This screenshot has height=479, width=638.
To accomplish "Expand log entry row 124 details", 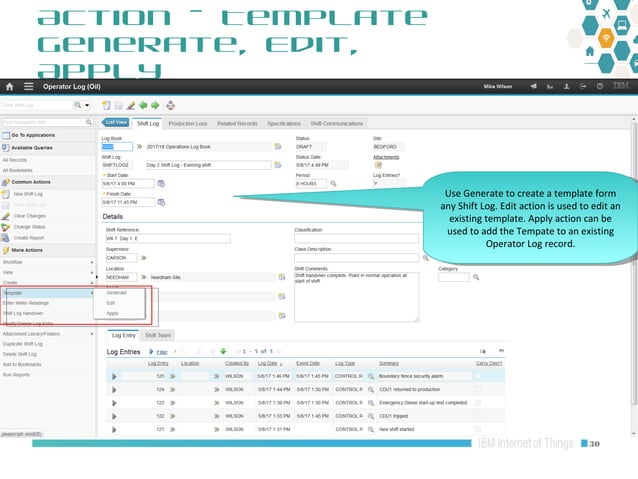I will (114, 390).
